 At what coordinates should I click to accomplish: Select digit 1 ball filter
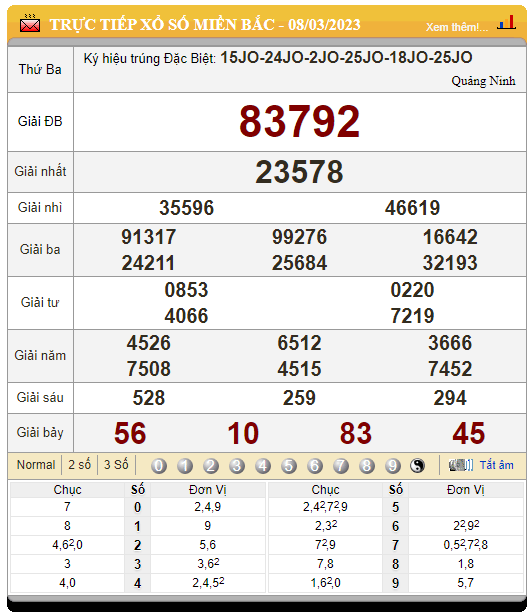pyautogui.click(x=185, y=466)
